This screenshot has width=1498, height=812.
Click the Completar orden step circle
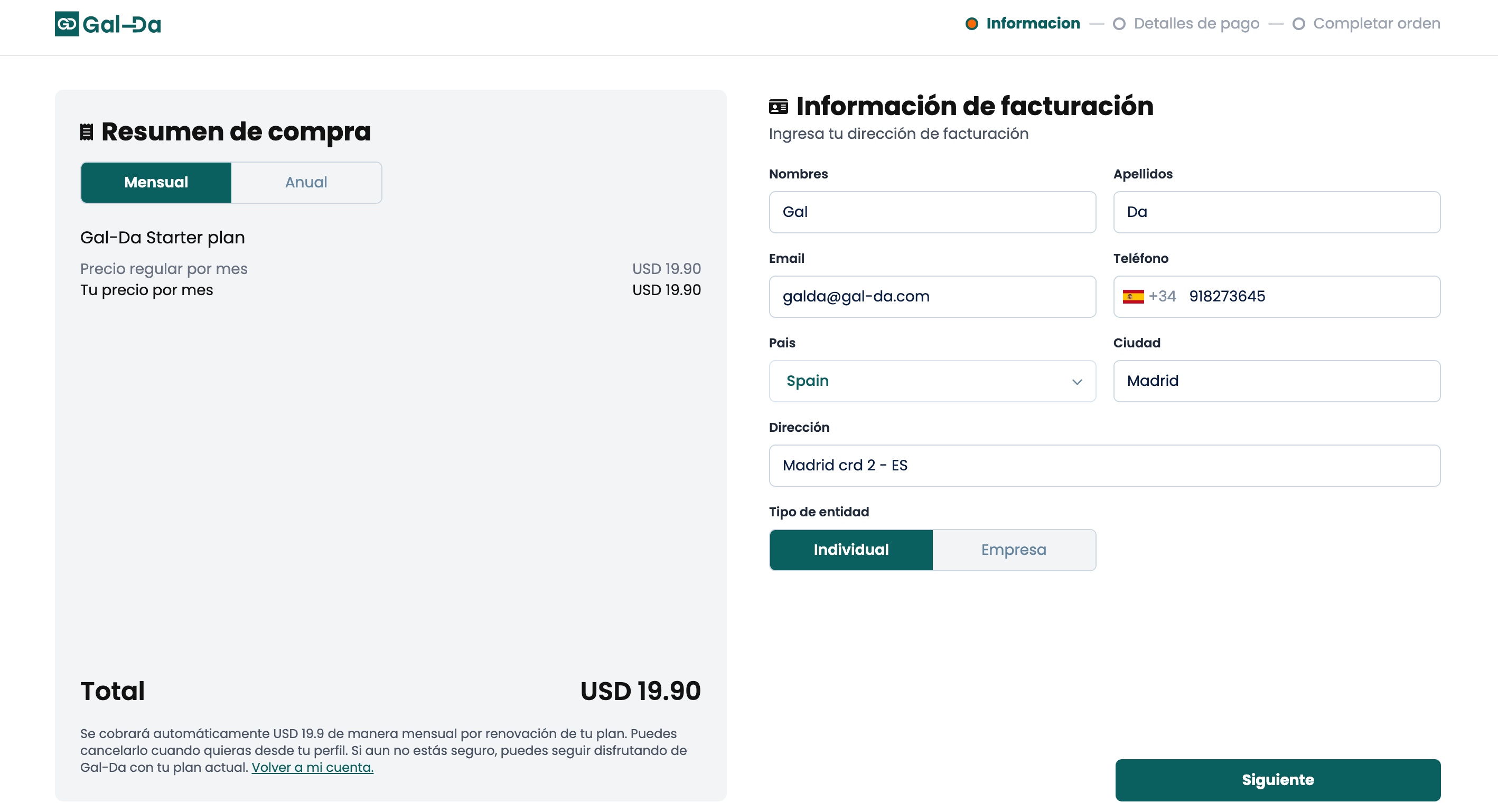(x=1298, y=24)
